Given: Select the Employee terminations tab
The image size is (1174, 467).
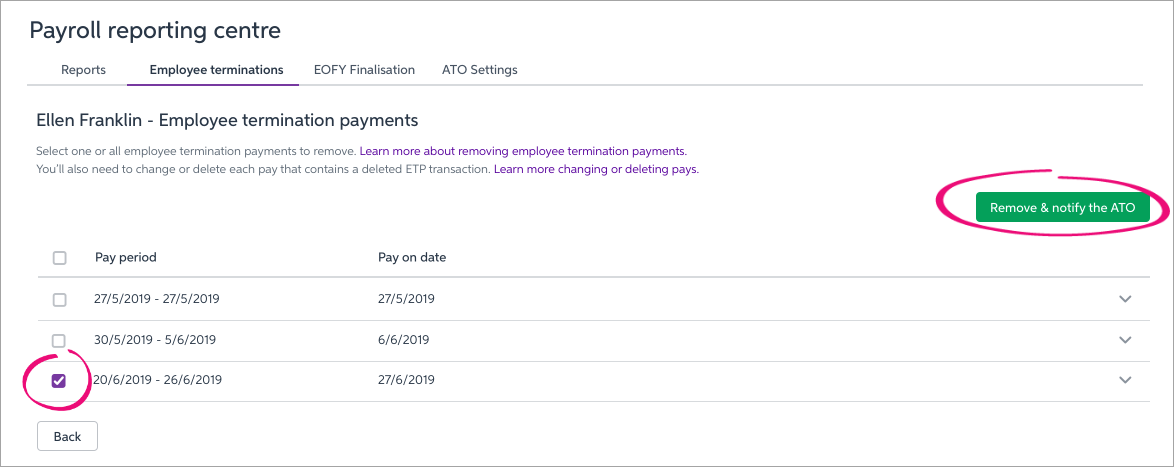Looking at the screenshot, I should point(216,70).
